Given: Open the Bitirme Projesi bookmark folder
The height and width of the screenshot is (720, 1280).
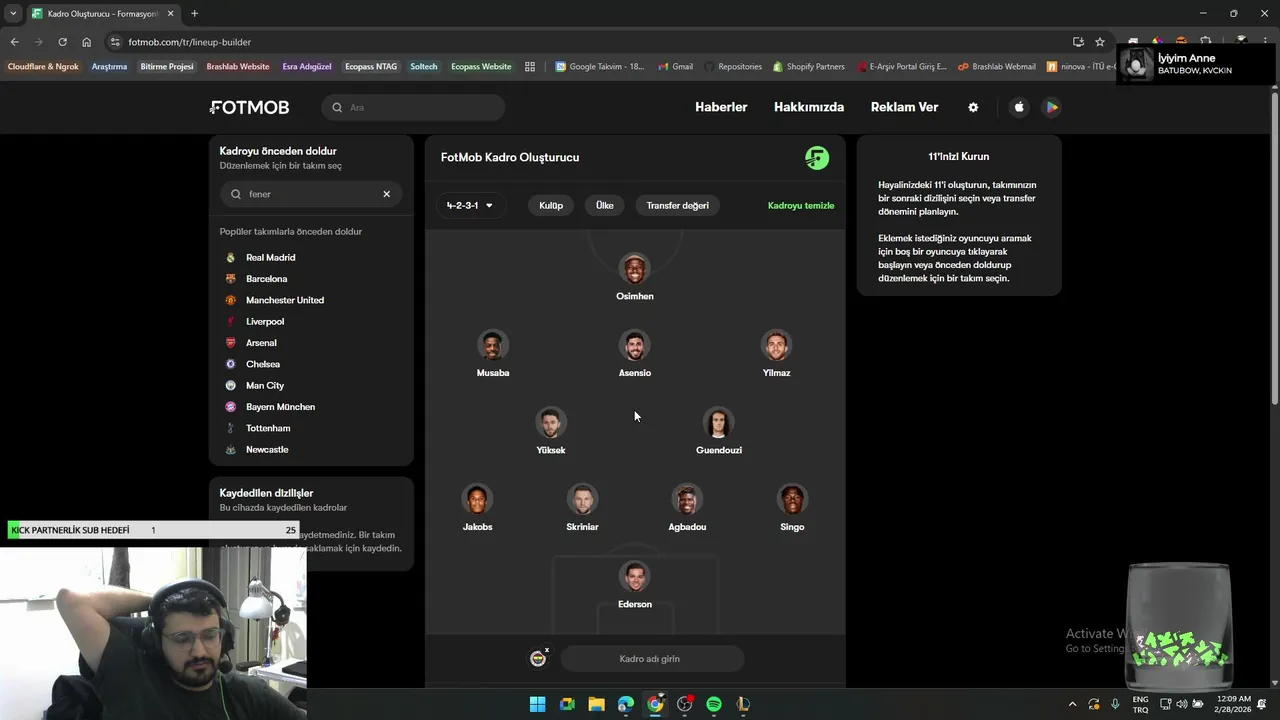Looking at the screenshot, I should click(167, 67).
